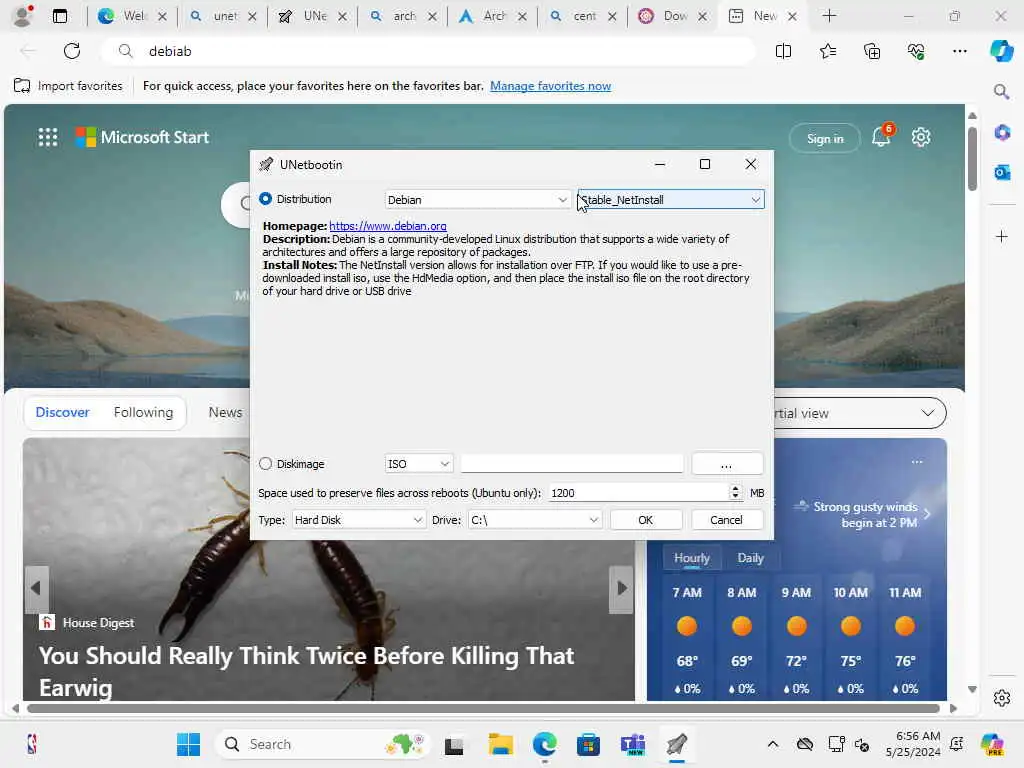1024x768 pixels.
Task: Open the Collections icon in toolbar
Action: coord(872,51)
